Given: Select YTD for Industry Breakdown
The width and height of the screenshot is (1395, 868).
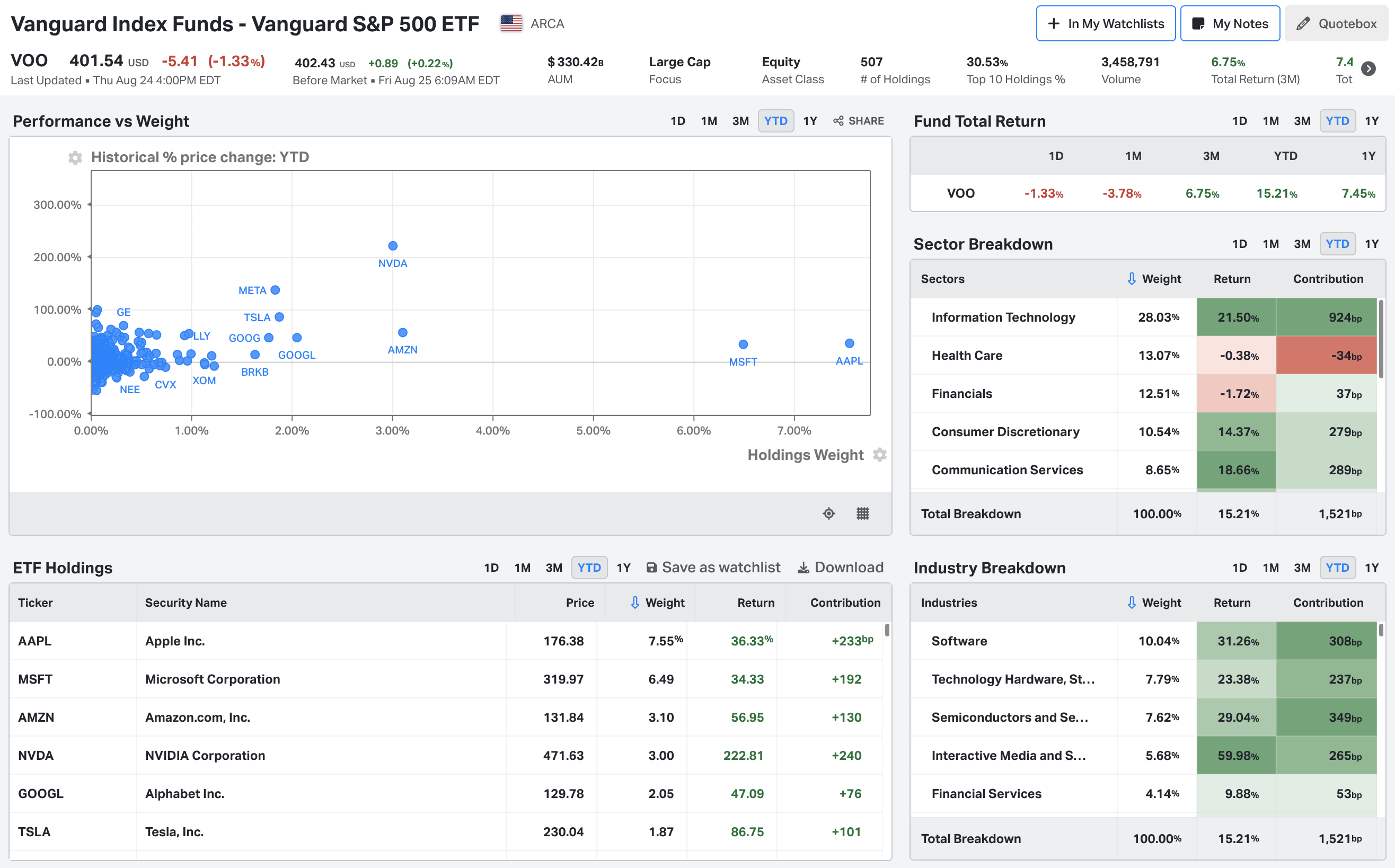Looking at the screenshot, I should pos(1337,568).
